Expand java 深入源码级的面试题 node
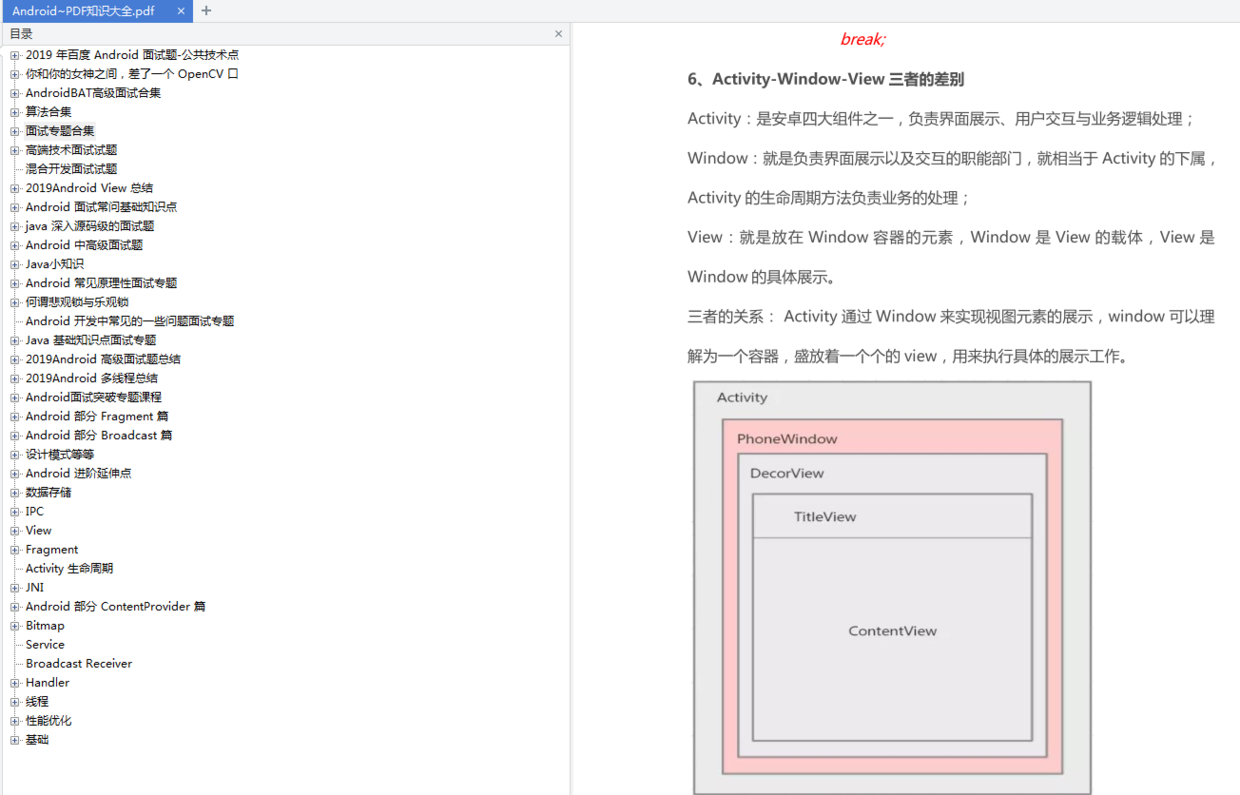Image resolution: width=1240 pixels, height=795 pixels. click(x=15, y=226)
